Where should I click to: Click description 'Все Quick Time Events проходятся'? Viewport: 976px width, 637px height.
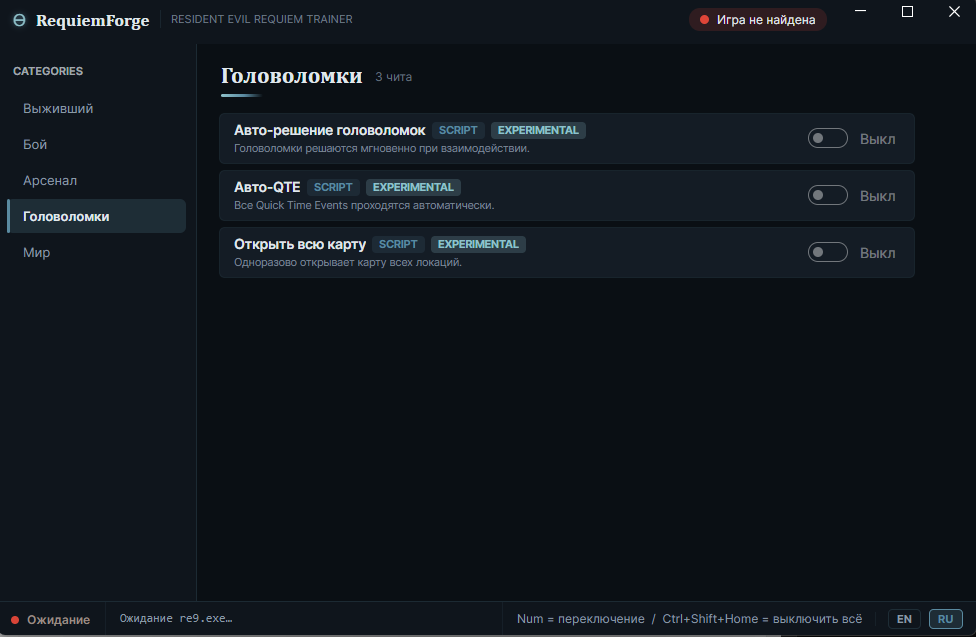coord(364,205)
